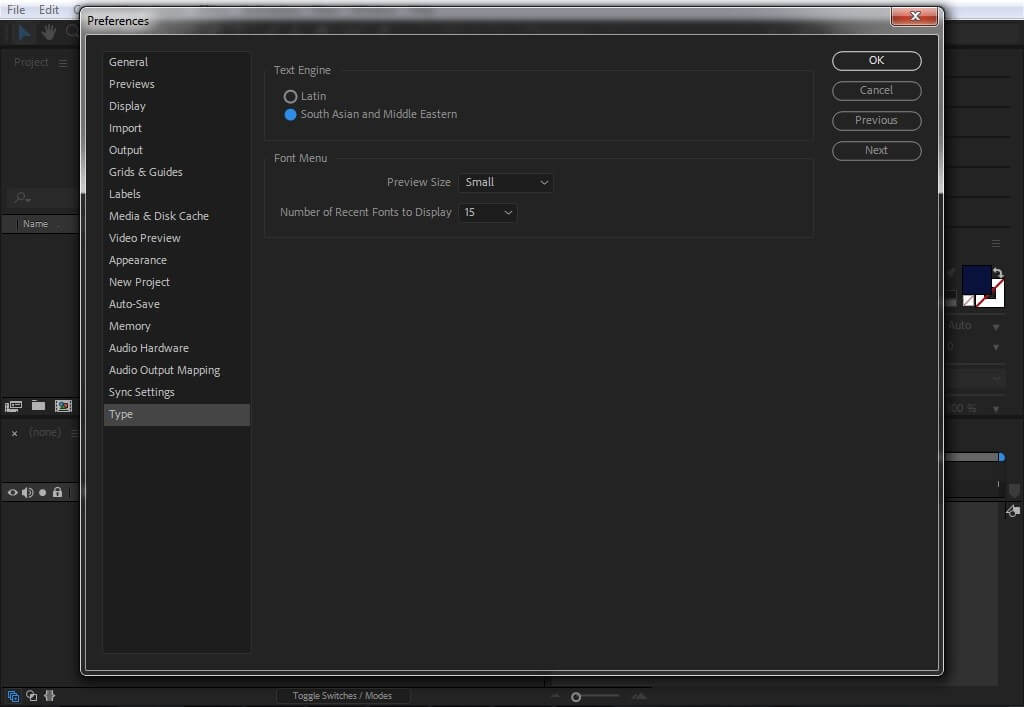Open the Project panel menu icon

coord(63,63)
